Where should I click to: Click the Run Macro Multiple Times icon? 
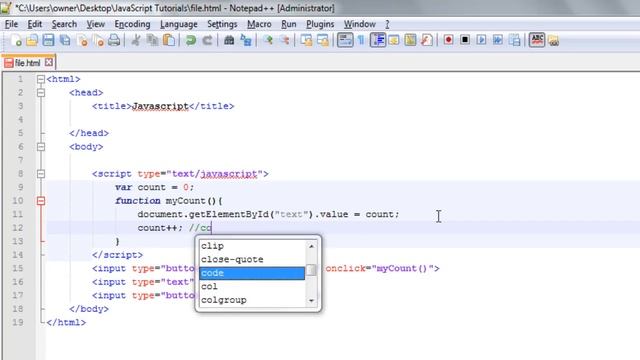[498, 40]
